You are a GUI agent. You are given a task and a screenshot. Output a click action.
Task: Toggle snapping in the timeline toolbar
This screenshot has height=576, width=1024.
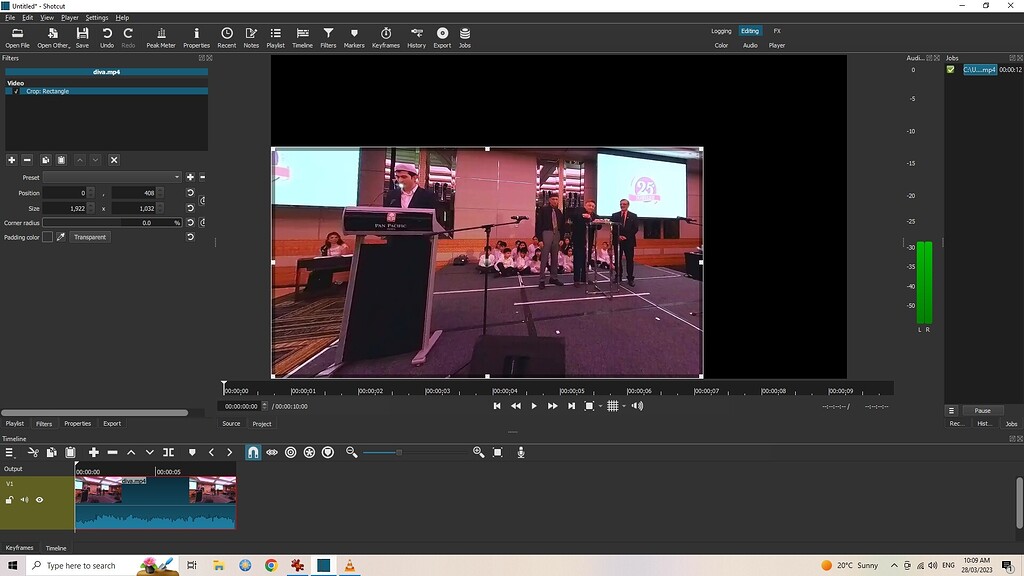click(252, 452)
